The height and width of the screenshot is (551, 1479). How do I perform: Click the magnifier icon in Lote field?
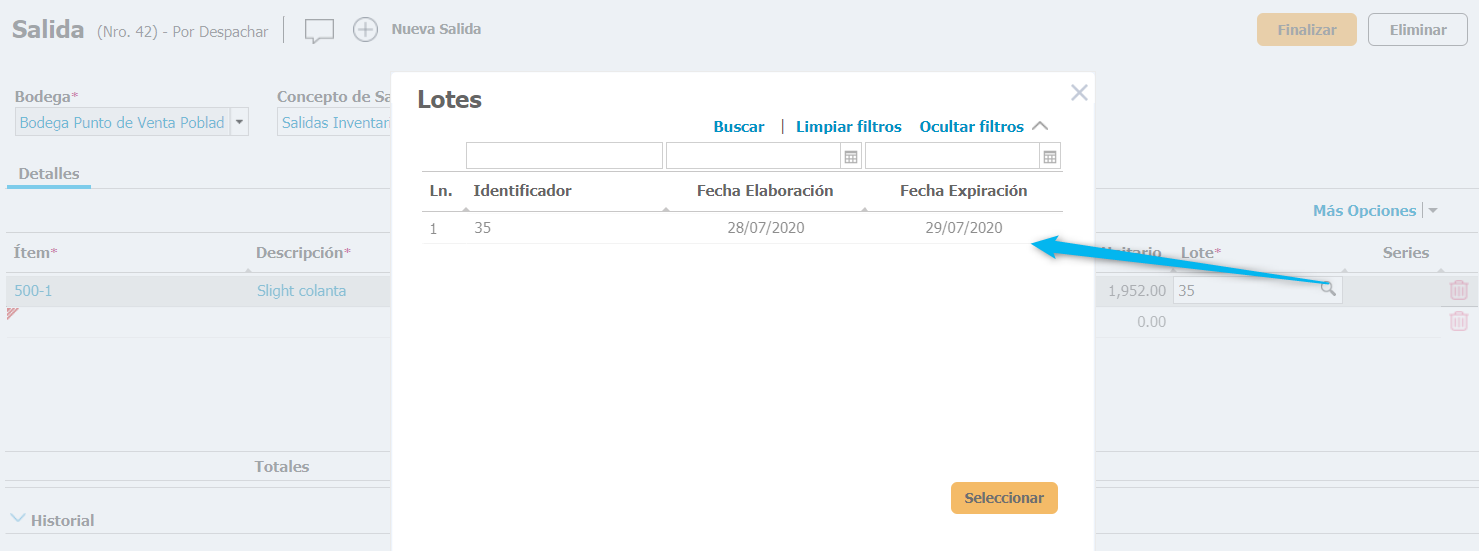coord(1327,290)
